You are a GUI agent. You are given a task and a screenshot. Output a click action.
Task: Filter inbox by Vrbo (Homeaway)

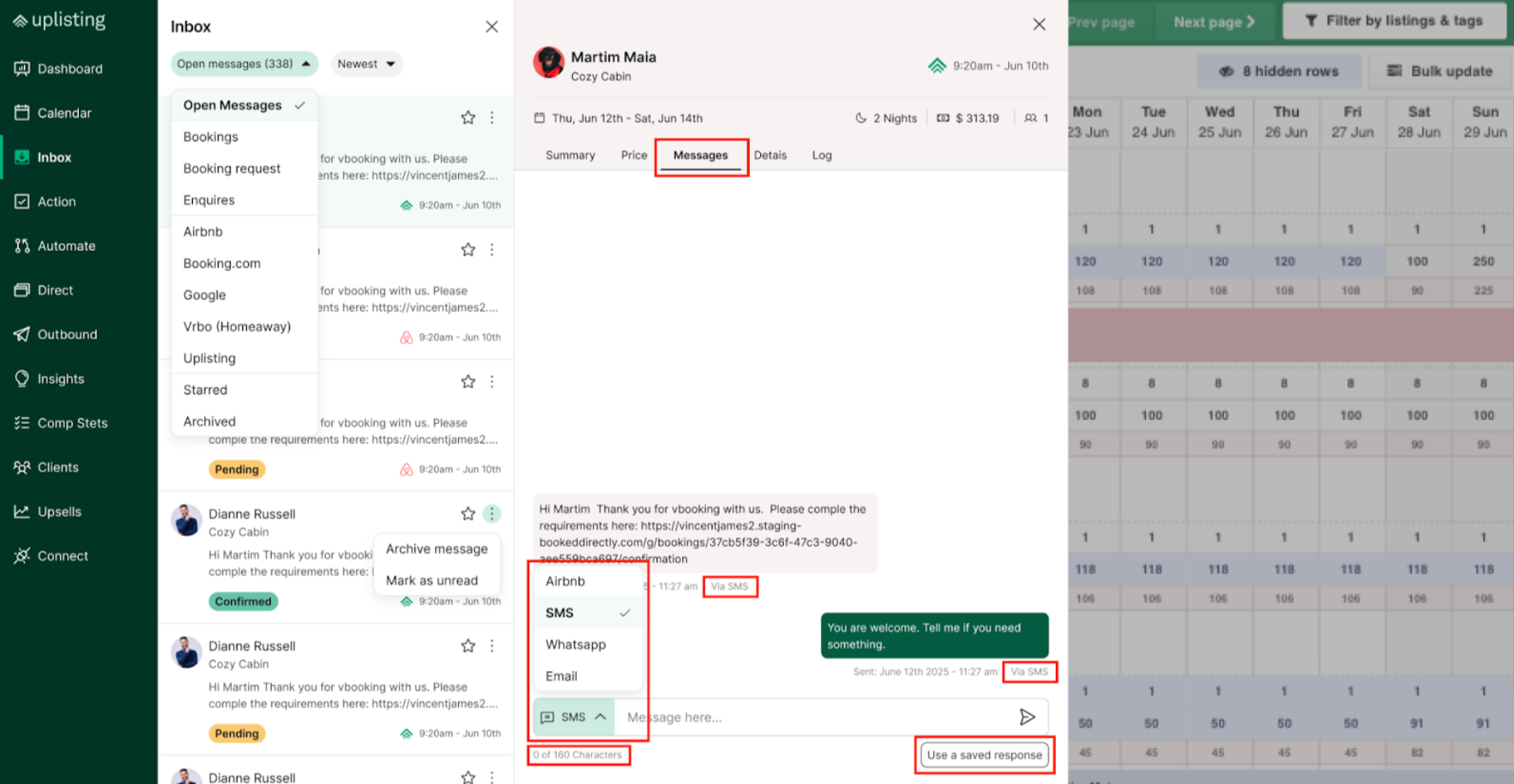[245, 327]
